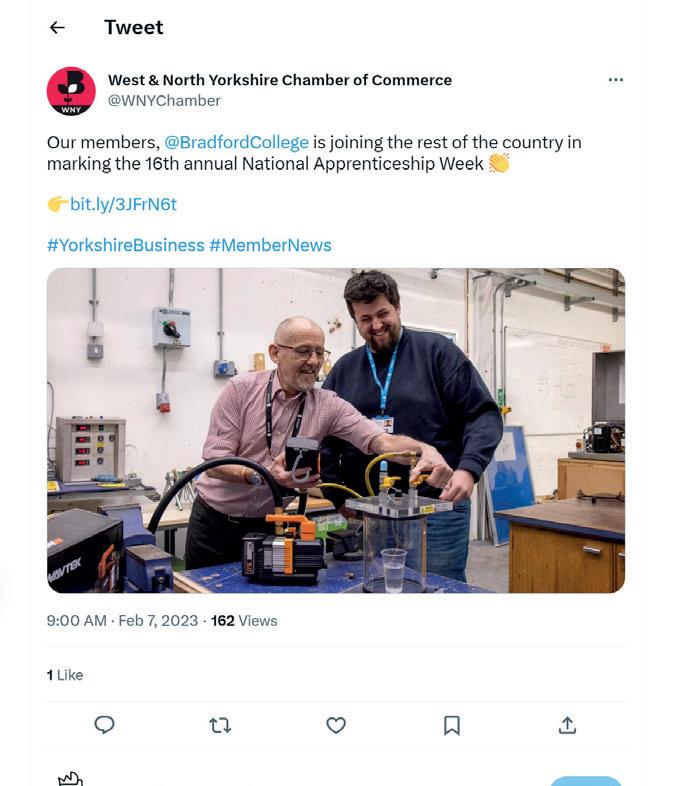Click the Tweet page heading
674x786 pixels.
point(133,28)
